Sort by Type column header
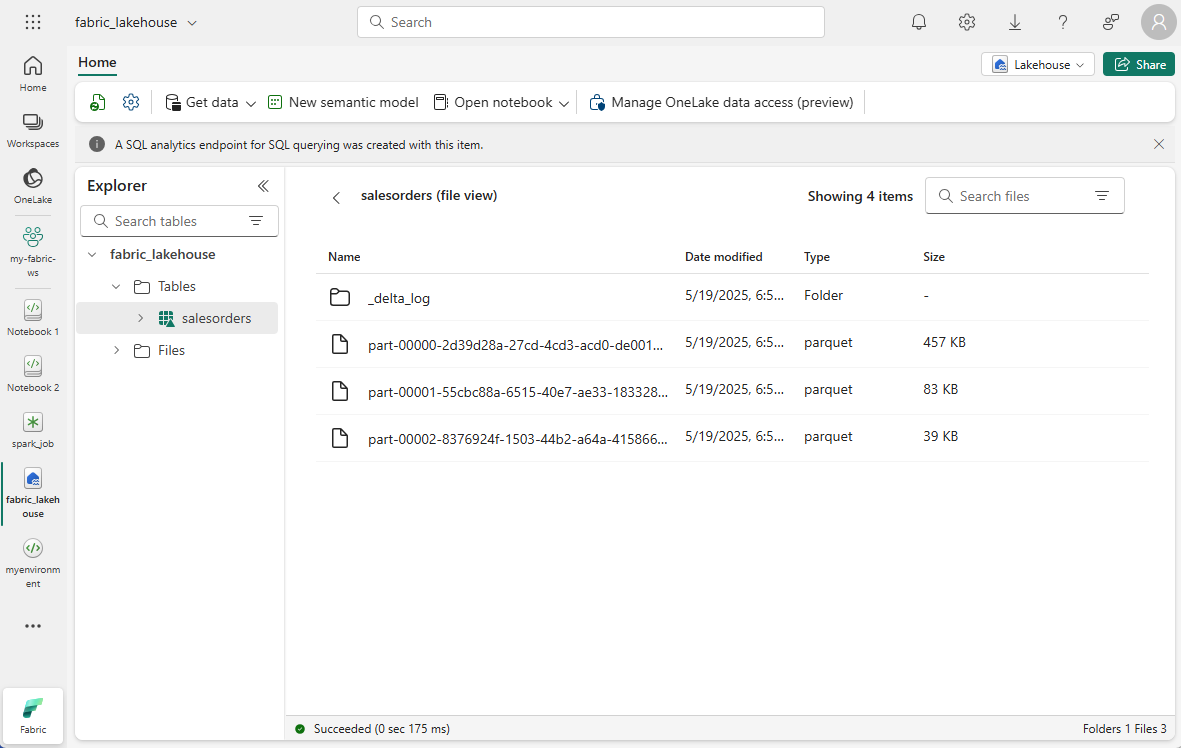Screen dimensions: 1181x748 point(816,257)
